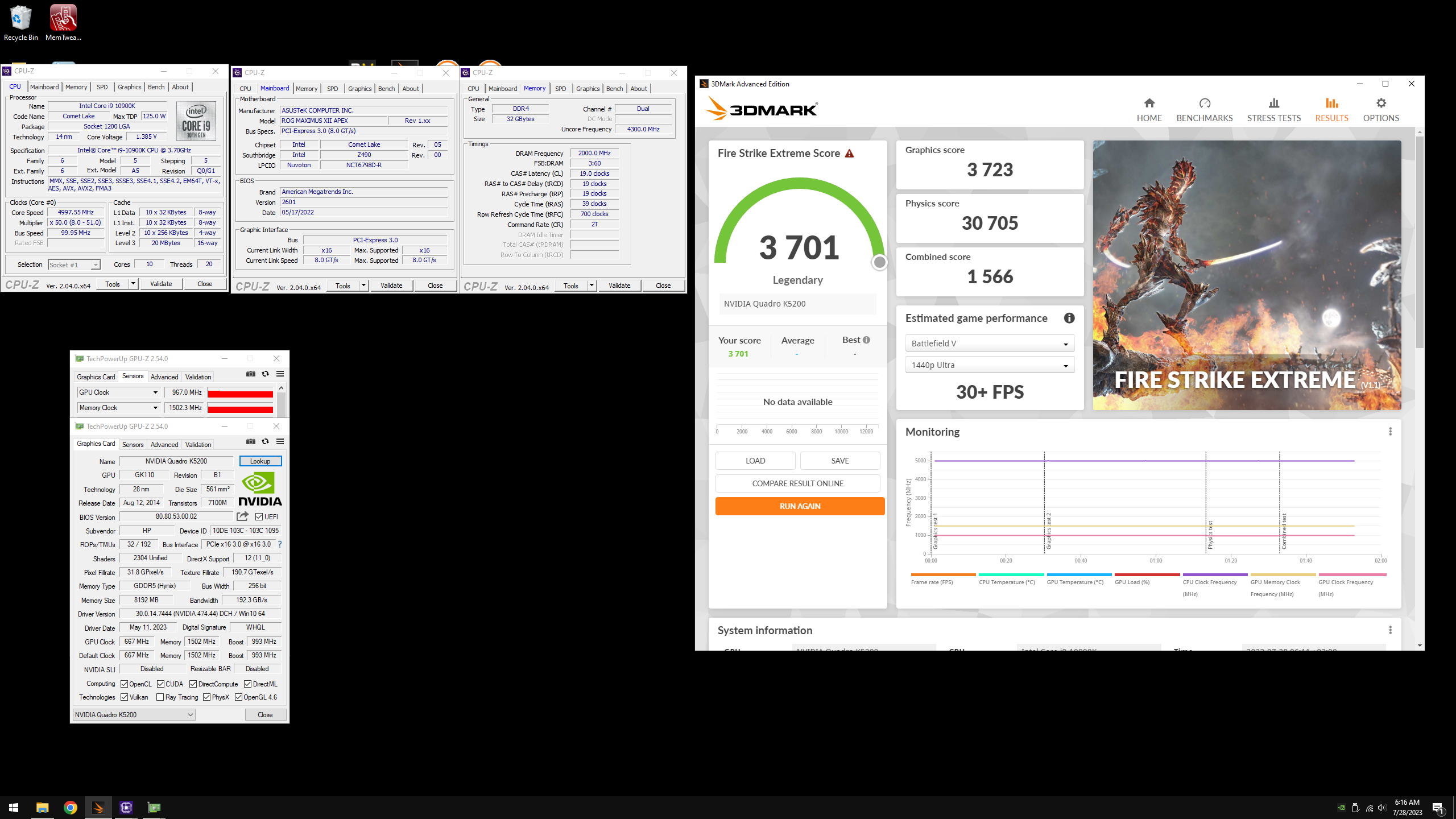Screen dimensions: 1456x819
Task: Click refresh icon in GPU-Z Graphics Card window
Action: 265,441
